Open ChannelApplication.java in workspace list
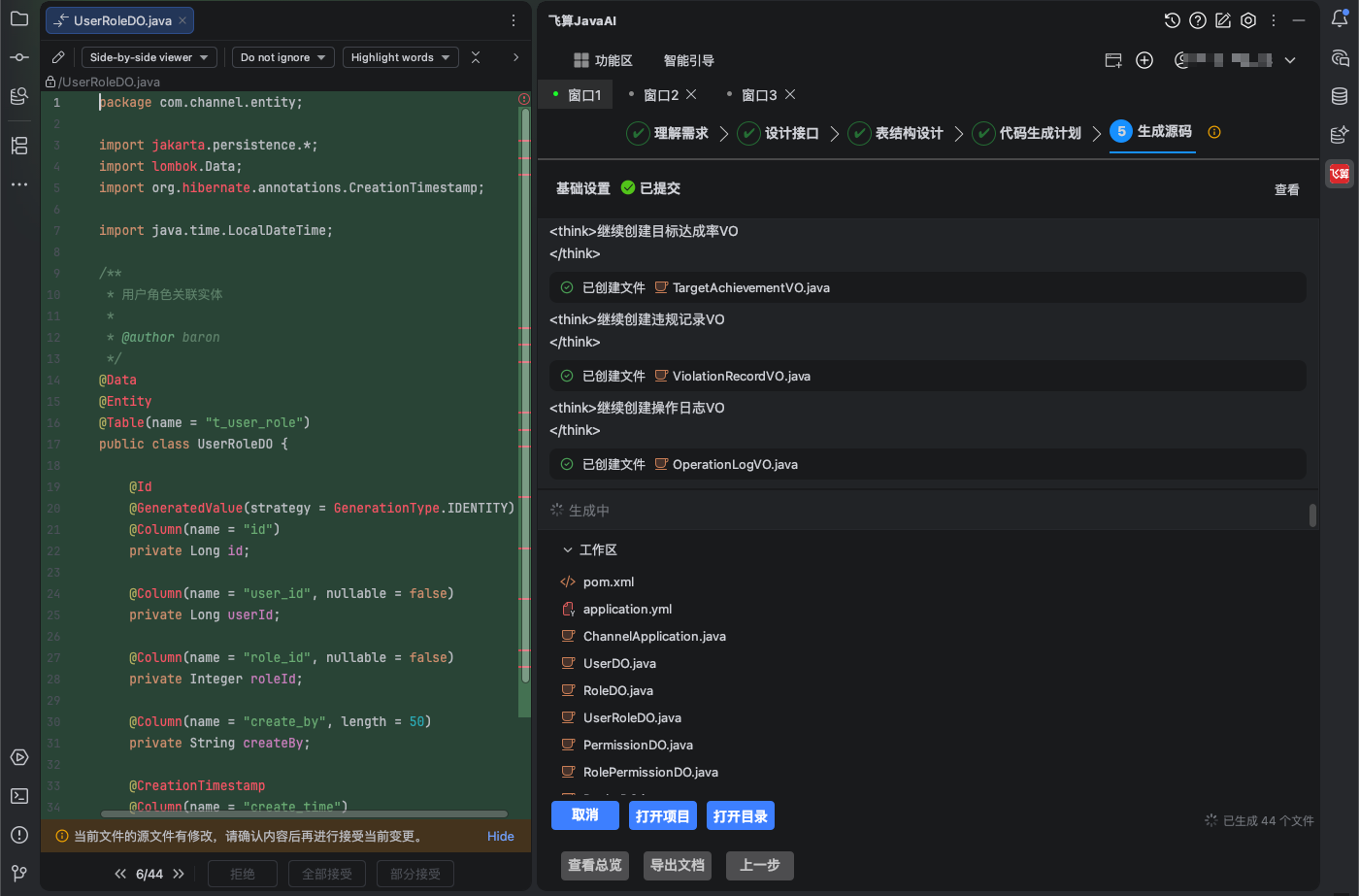Screen dimensions: 1359x896 [654, 636]
